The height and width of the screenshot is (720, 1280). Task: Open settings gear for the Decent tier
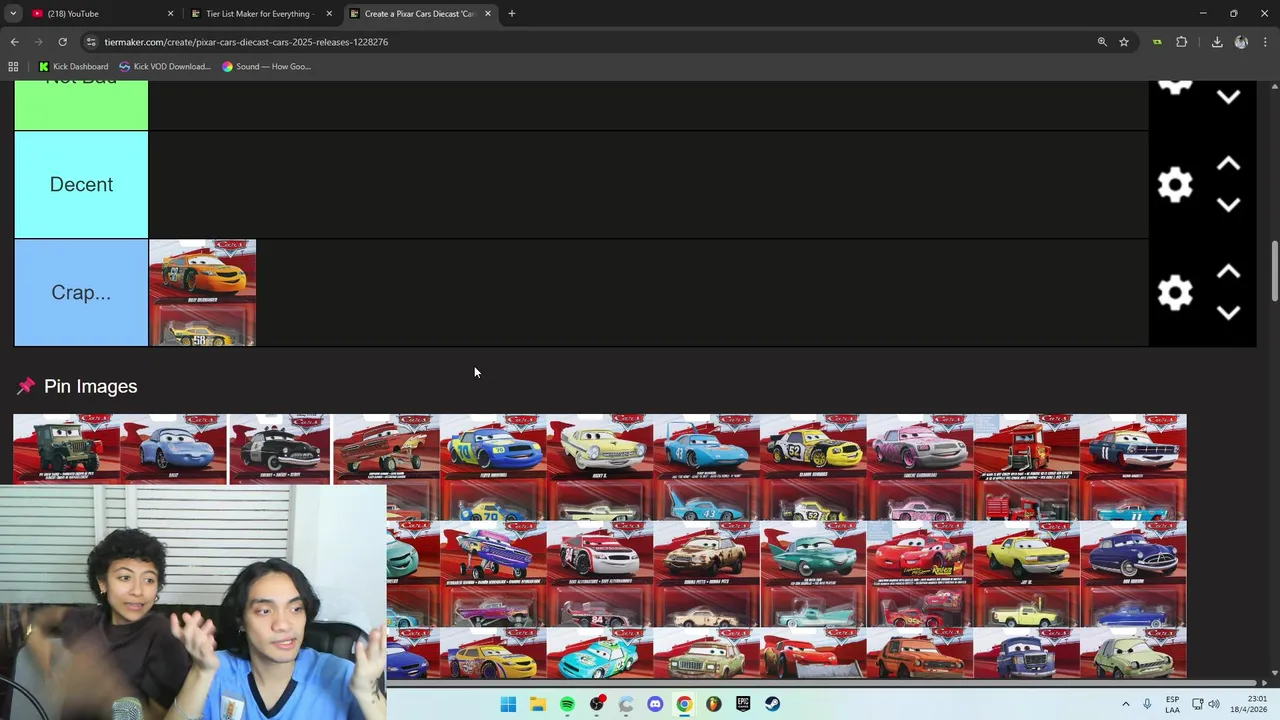(x=1175, y=185)
